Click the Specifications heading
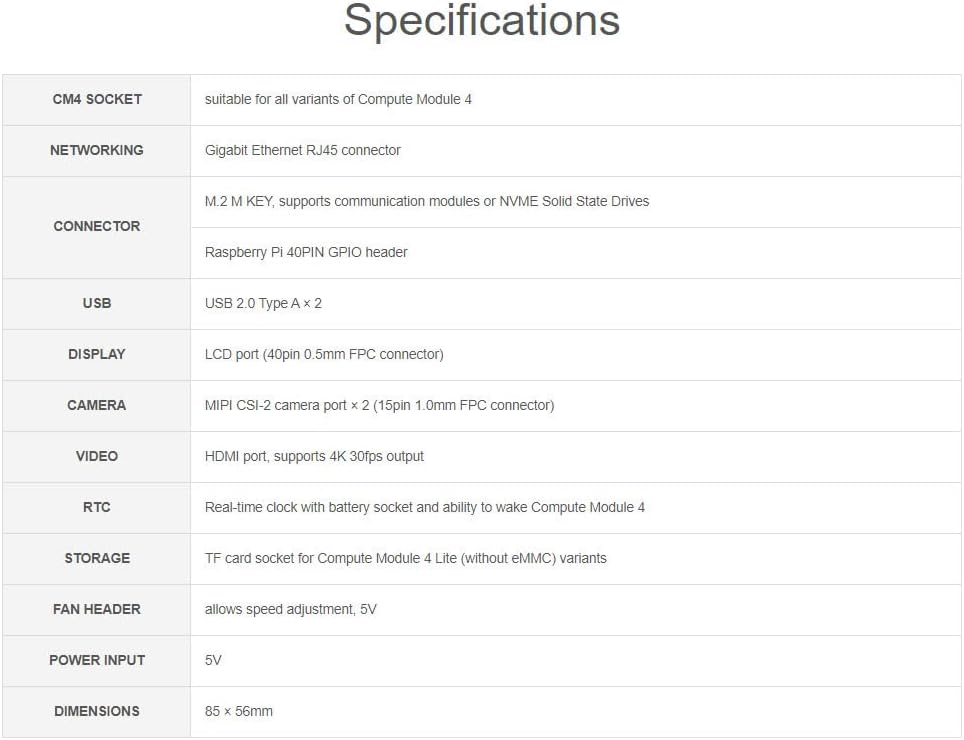The width and height of the screenshot is (964, 740). (x=481, y=22)
